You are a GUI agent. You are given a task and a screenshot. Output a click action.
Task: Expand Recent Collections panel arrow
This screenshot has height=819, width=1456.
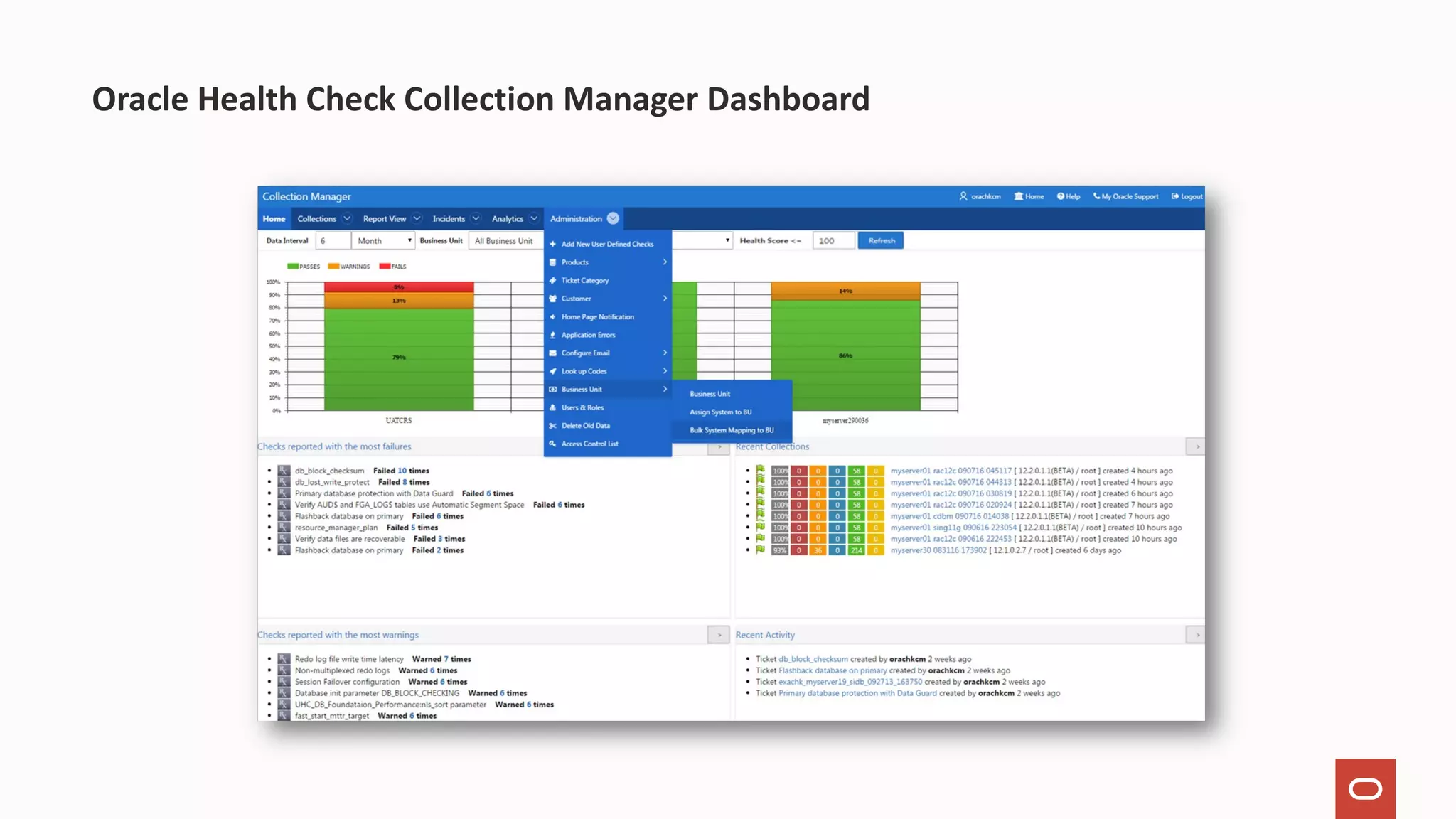[1197, 446]
